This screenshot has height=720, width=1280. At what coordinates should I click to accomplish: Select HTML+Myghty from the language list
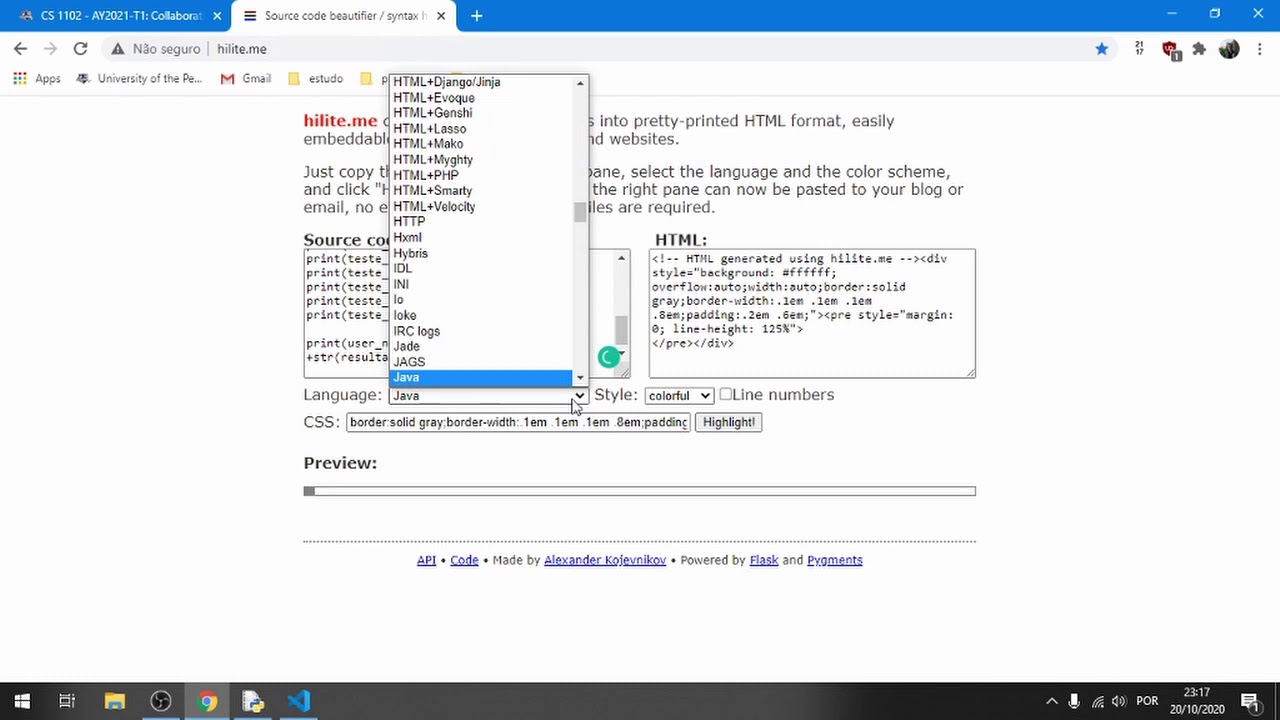coord(481,160)
